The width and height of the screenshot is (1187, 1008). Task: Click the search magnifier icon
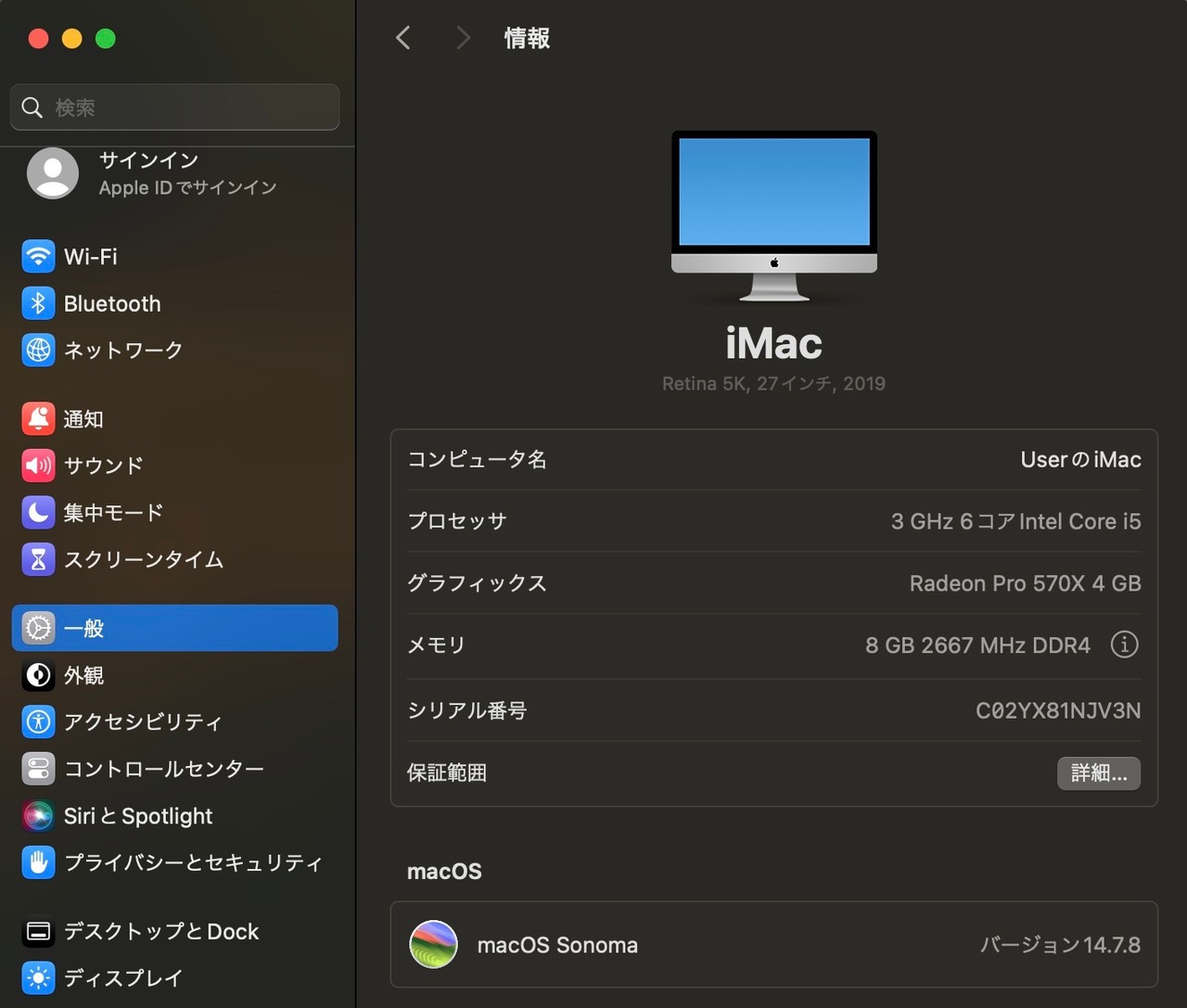tap(32, 108)
